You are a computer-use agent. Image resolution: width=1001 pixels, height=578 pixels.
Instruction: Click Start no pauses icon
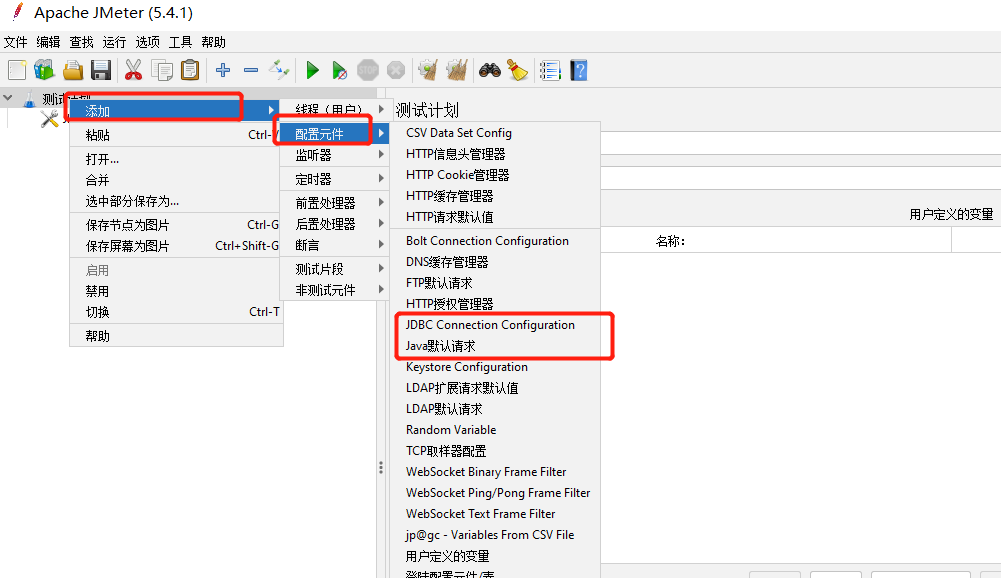340,70
